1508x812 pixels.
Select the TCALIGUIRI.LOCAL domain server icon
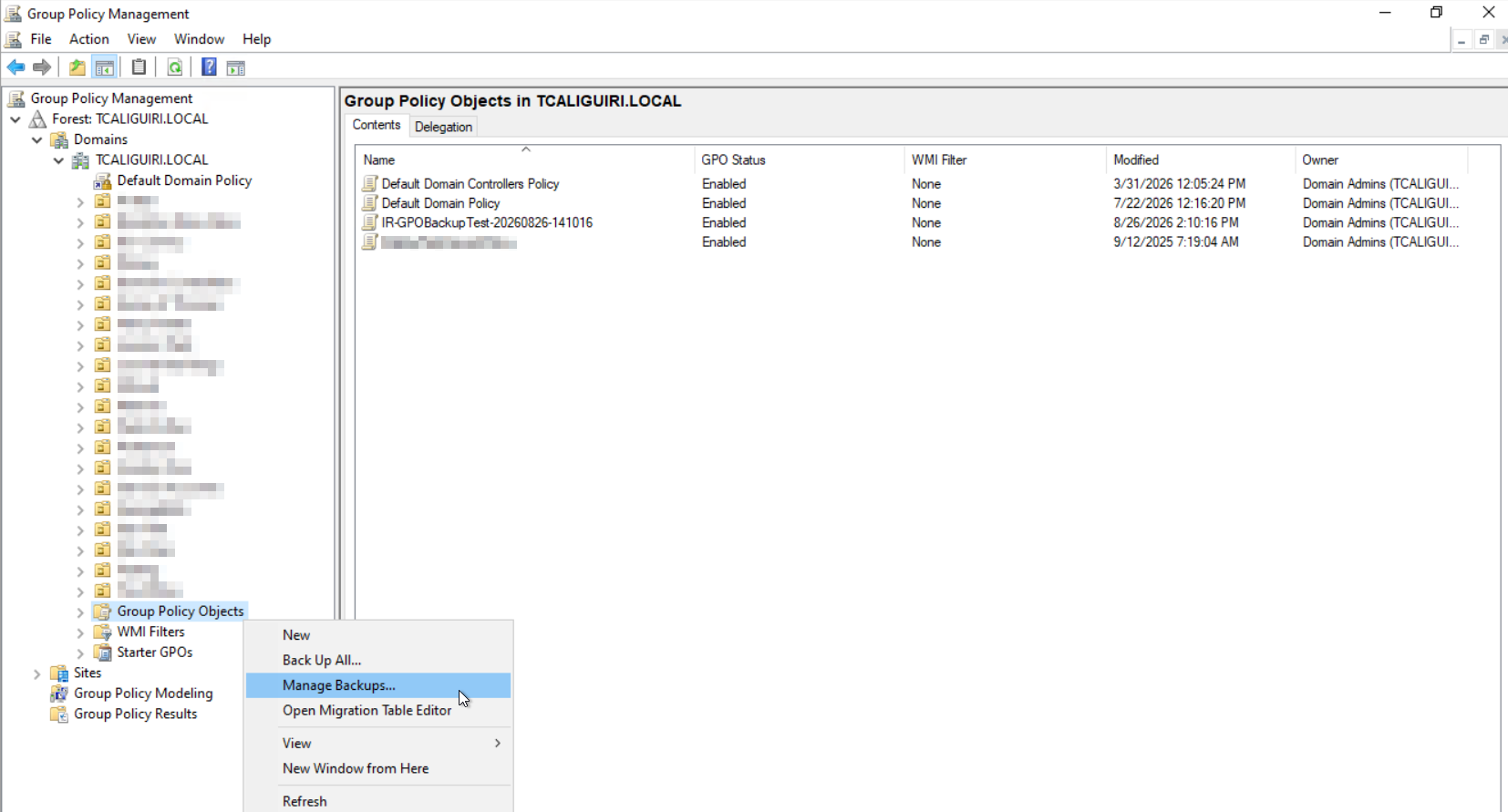(x=81, y=160)
